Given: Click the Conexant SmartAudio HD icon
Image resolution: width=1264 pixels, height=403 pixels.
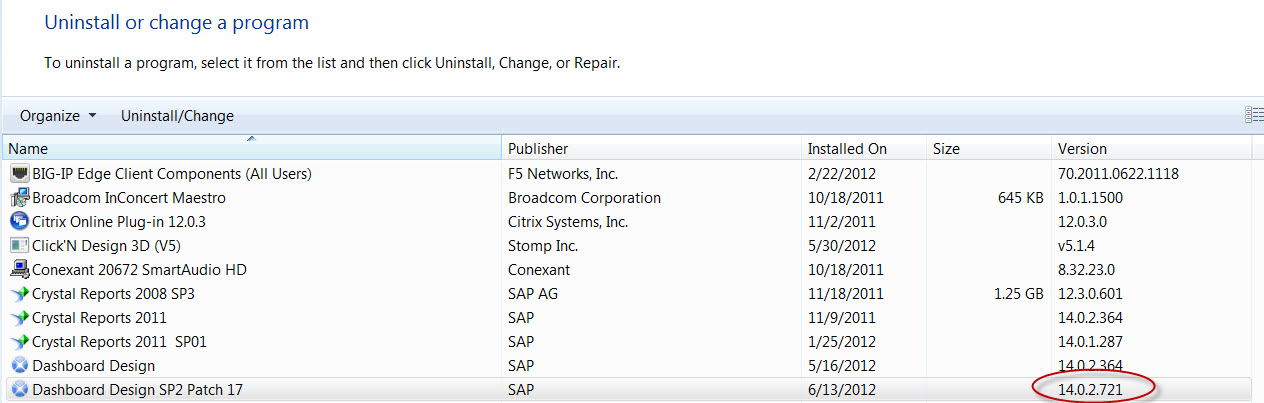Looking at the screenshot, I should (x=18, y=270).
